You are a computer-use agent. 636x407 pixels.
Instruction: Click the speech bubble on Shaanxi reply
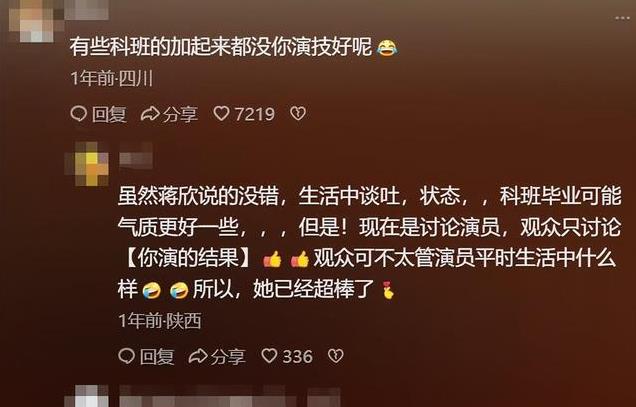[127, 356]
